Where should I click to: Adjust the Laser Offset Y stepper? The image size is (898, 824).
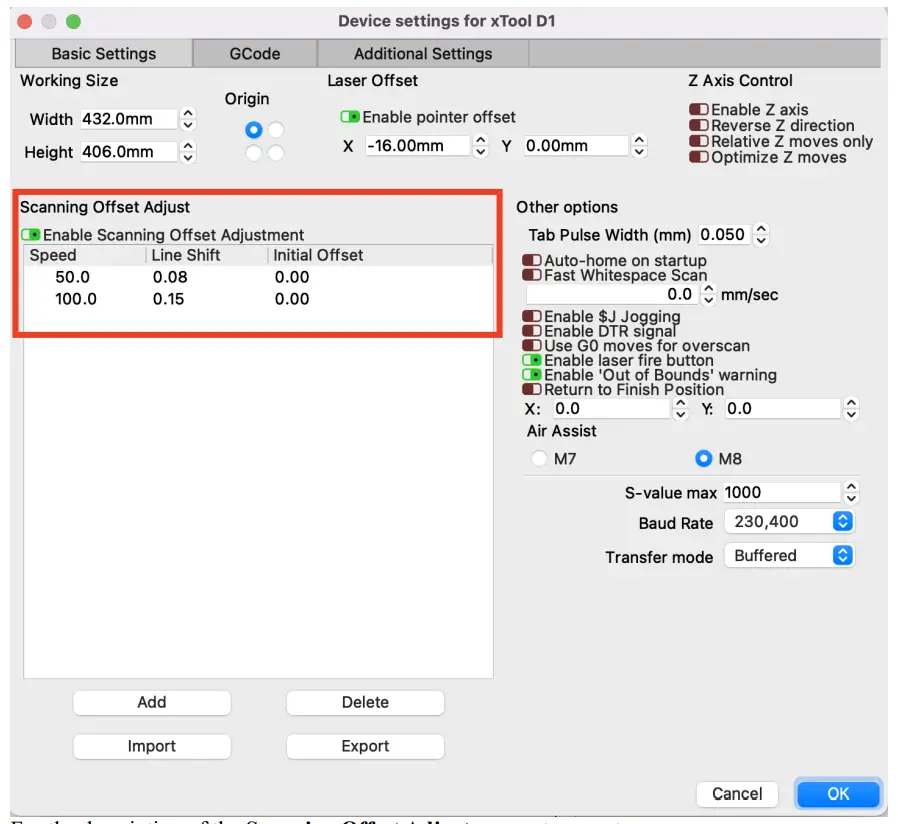pyautogui.click(x=639, y=145)
